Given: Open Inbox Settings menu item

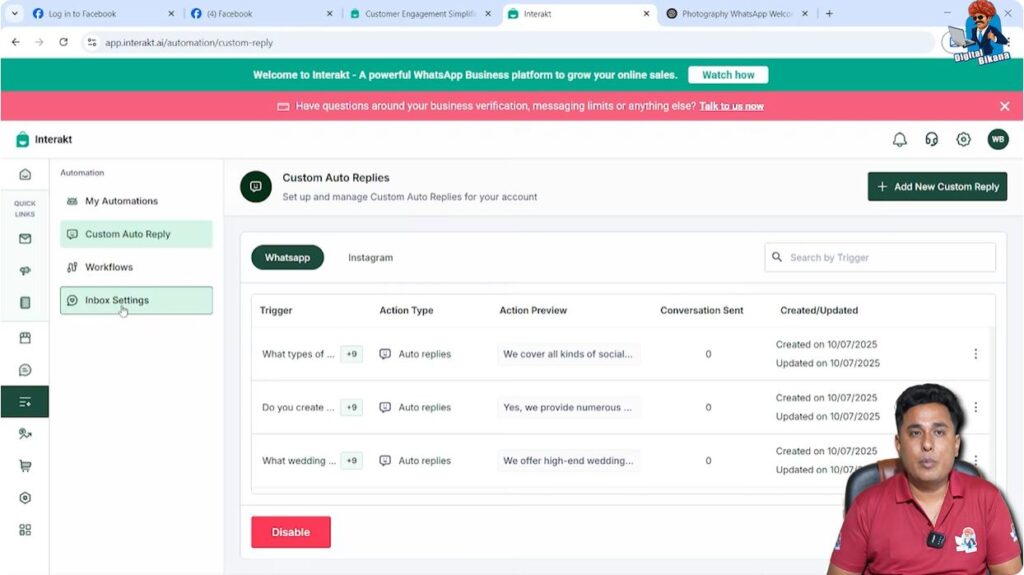Looking at the screenshot, I should 136,301.
